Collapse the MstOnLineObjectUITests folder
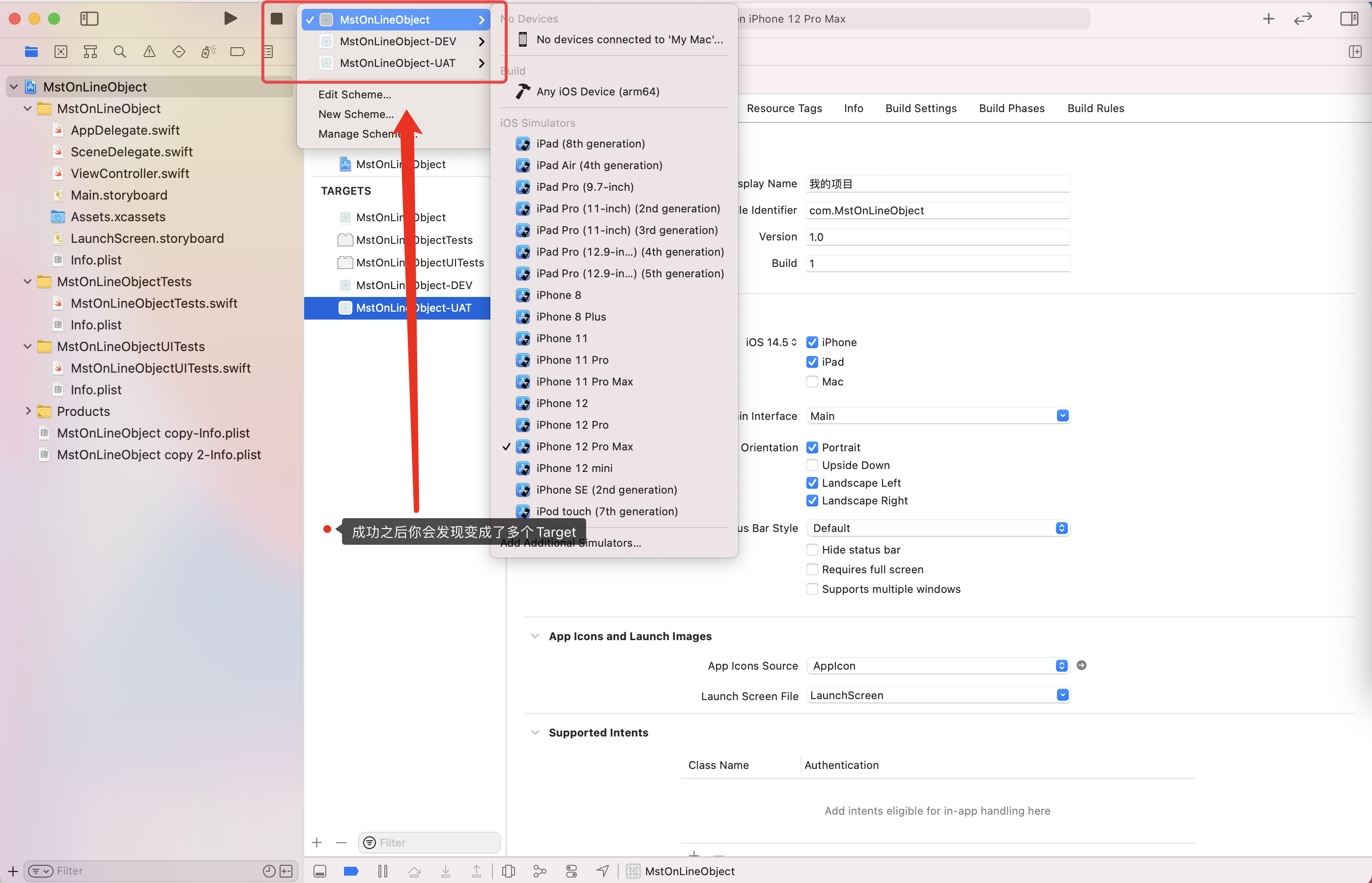The height and width of the screenshot is (883, 1372). (28, 346)
